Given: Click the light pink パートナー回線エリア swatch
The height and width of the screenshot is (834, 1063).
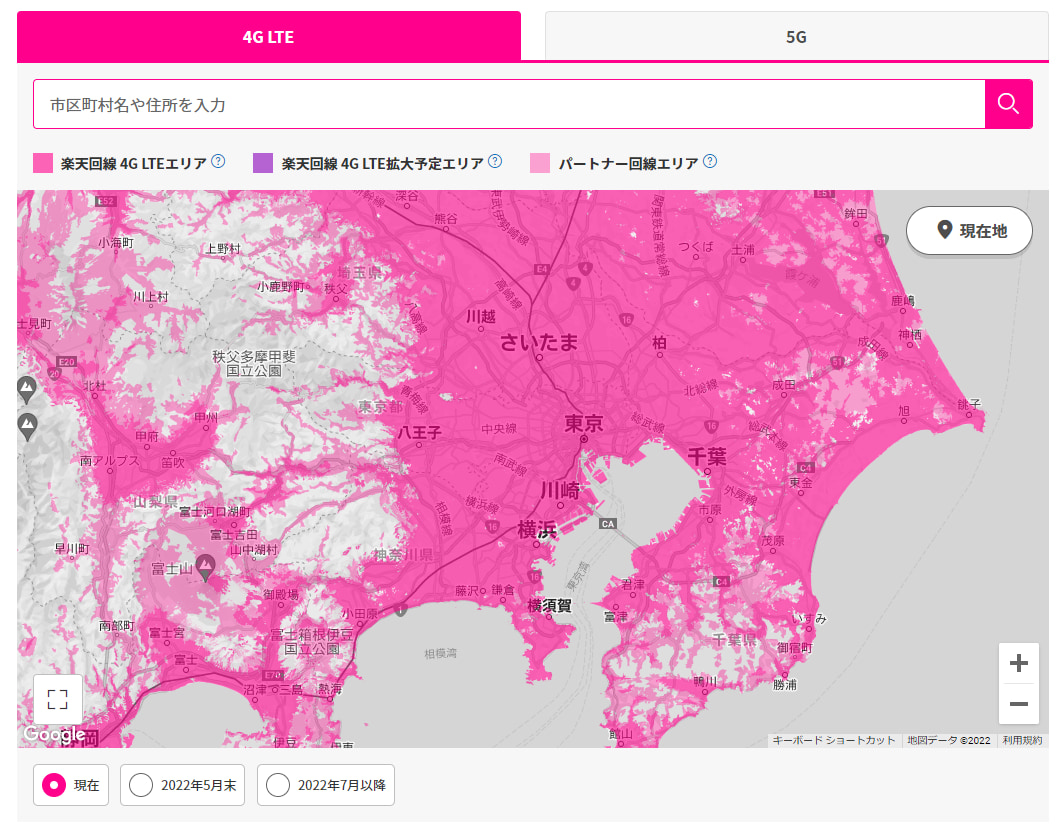Looking at the screenshot, I should (x=540, y=163).
